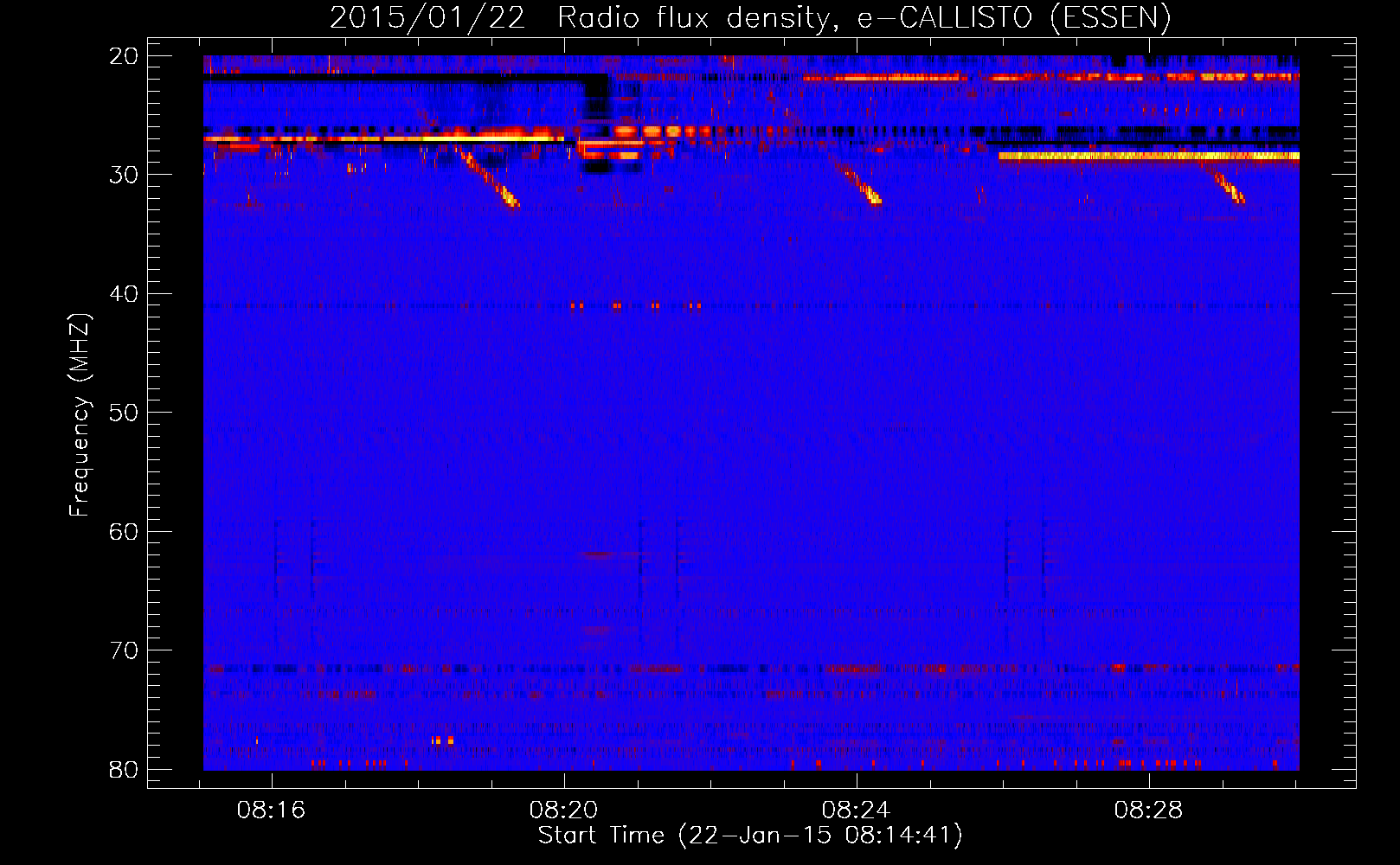Click the 08:16 time tick label

pos(272,811)
